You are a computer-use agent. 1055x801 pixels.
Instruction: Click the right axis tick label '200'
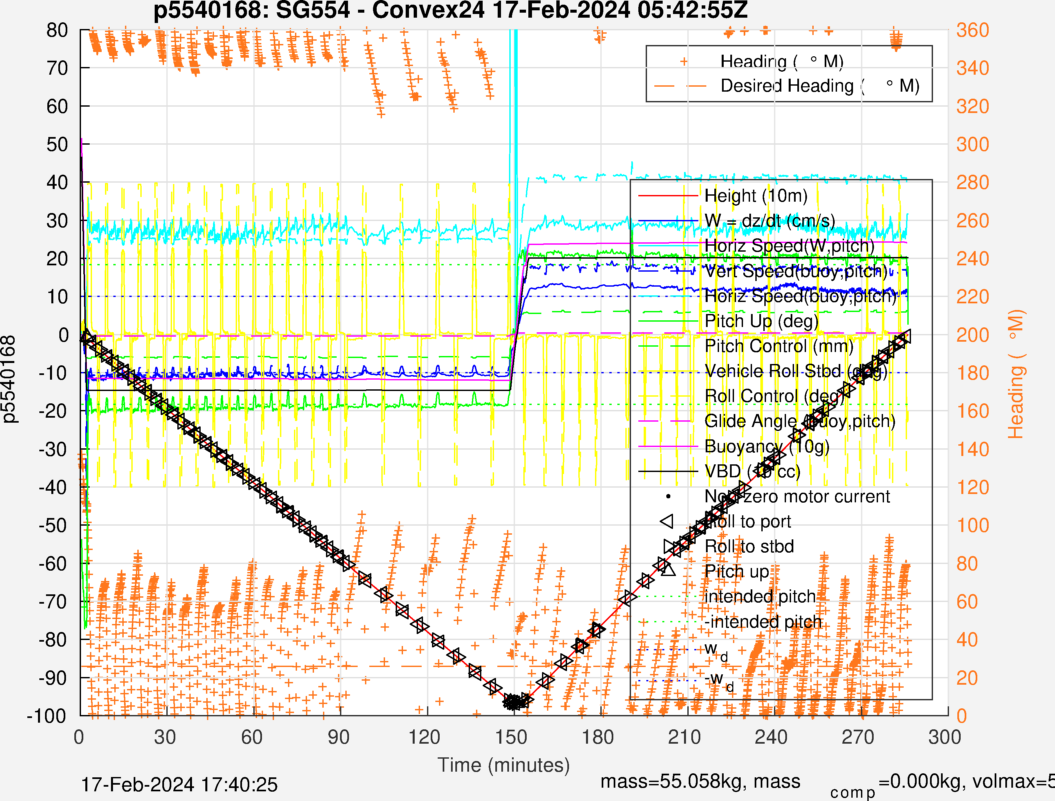[x=972, y=335]
